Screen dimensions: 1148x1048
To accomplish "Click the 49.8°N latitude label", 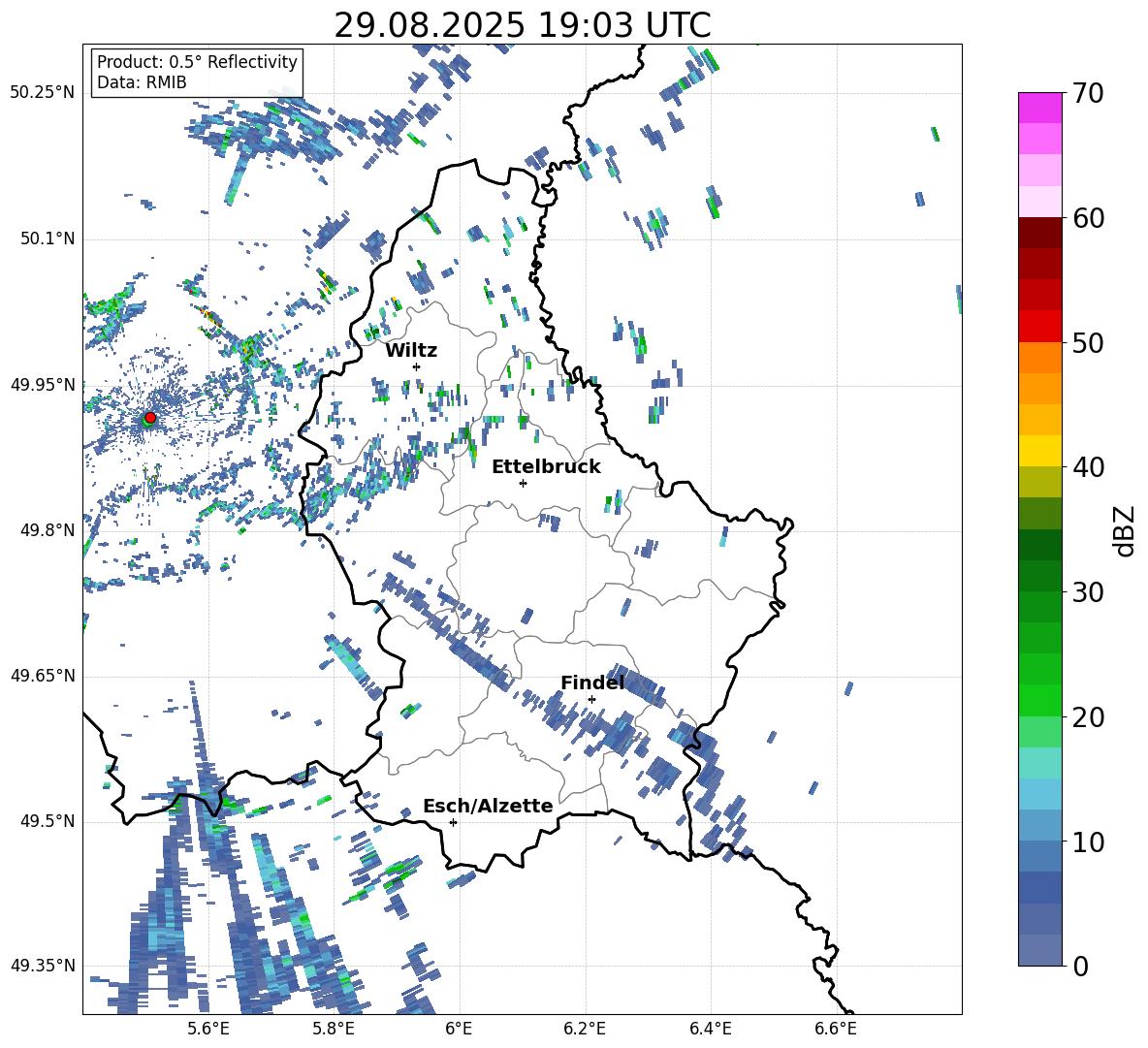I will (48, 530).
